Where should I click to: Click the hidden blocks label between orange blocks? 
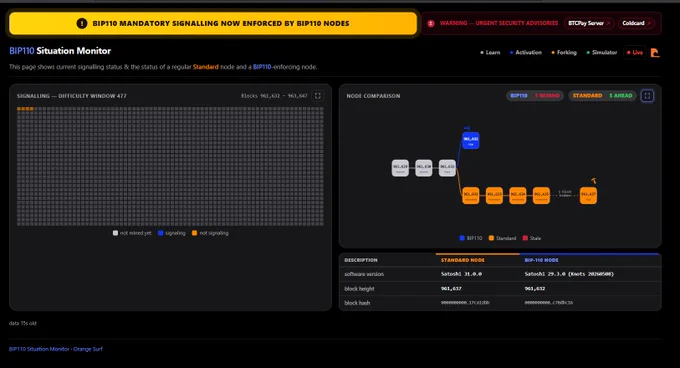point(565,194)
